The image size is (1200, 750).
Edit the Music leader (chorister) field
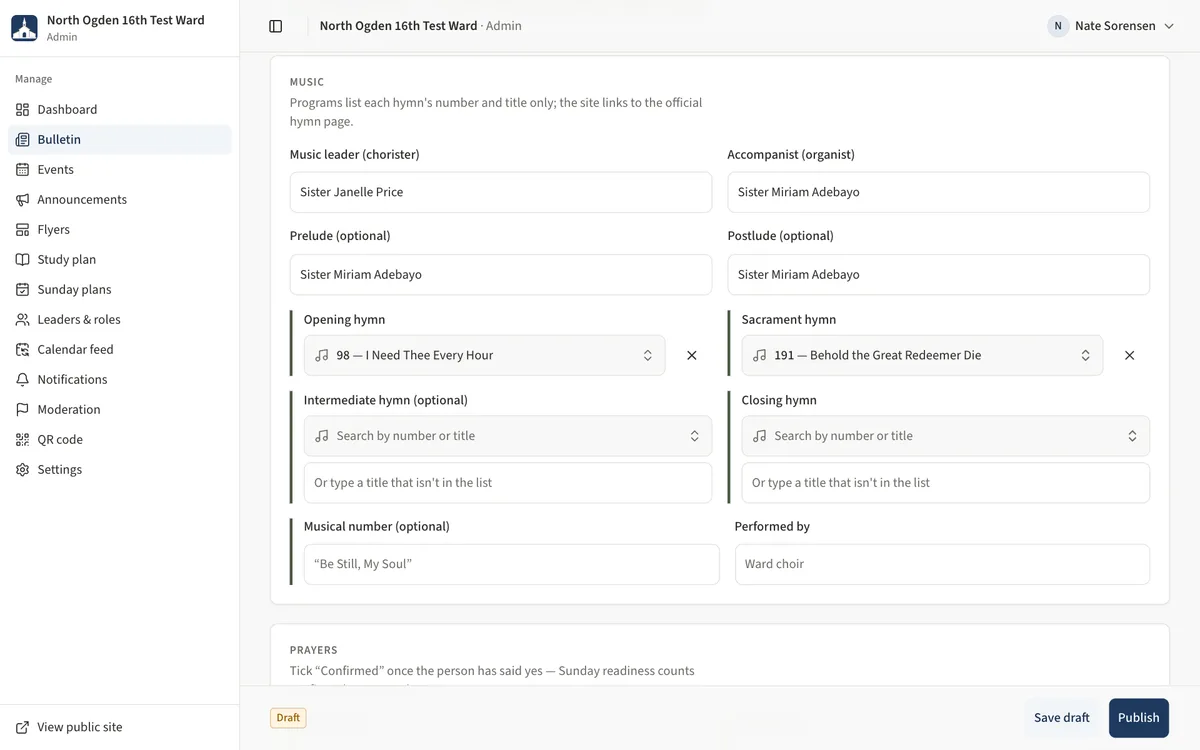(x=501, y=192)
